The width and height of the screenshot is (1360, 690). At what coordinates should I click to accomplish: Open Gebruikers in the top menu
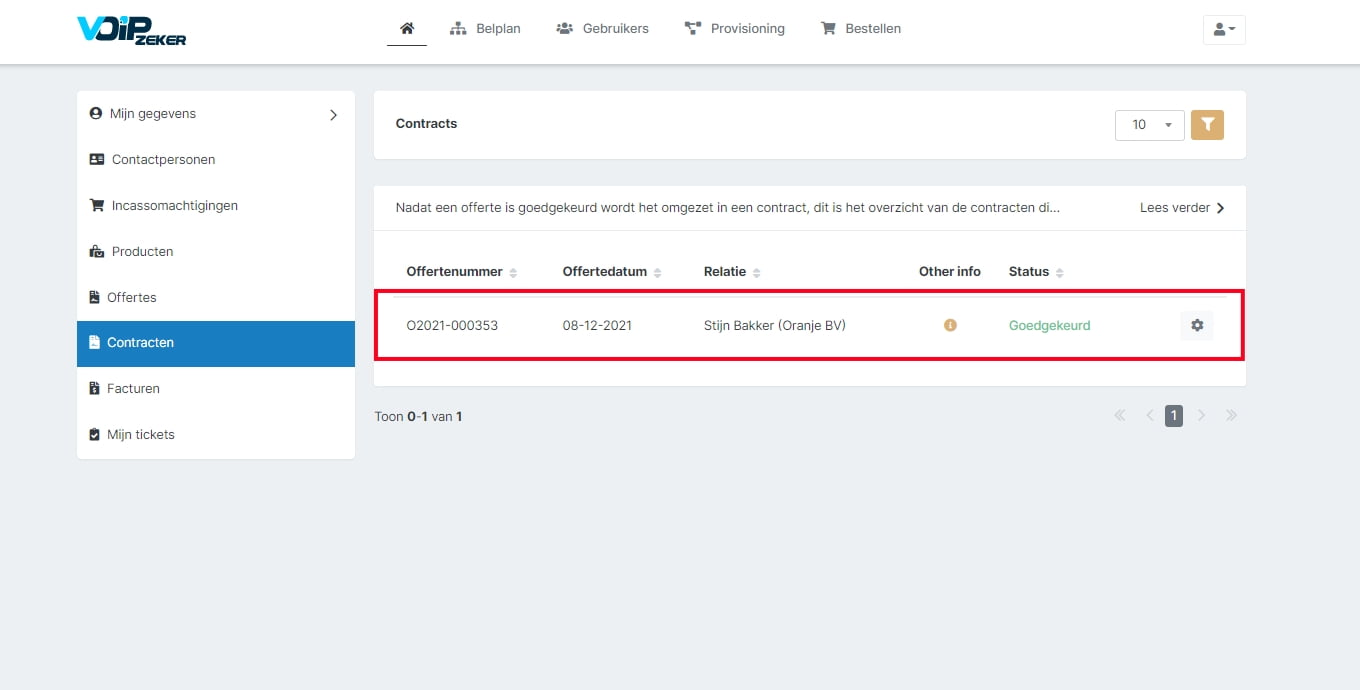pos(602,28)
